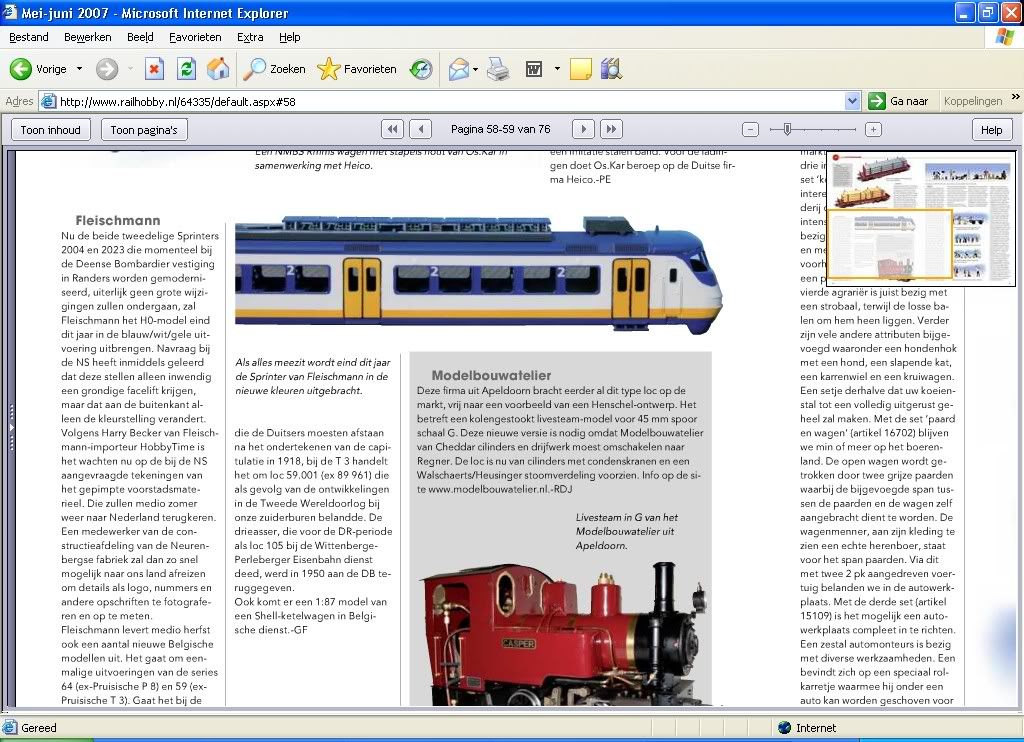Viewport: 1024px width, 742px height.
Task: Click the page icon beside the address
Action: 48,101
